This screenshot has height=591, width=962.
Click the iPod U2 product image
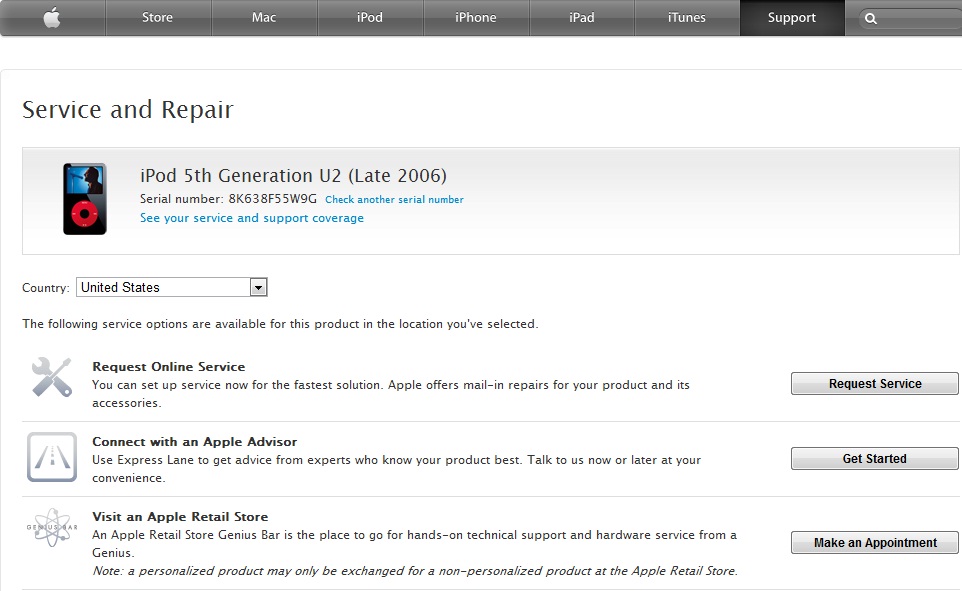85,198
